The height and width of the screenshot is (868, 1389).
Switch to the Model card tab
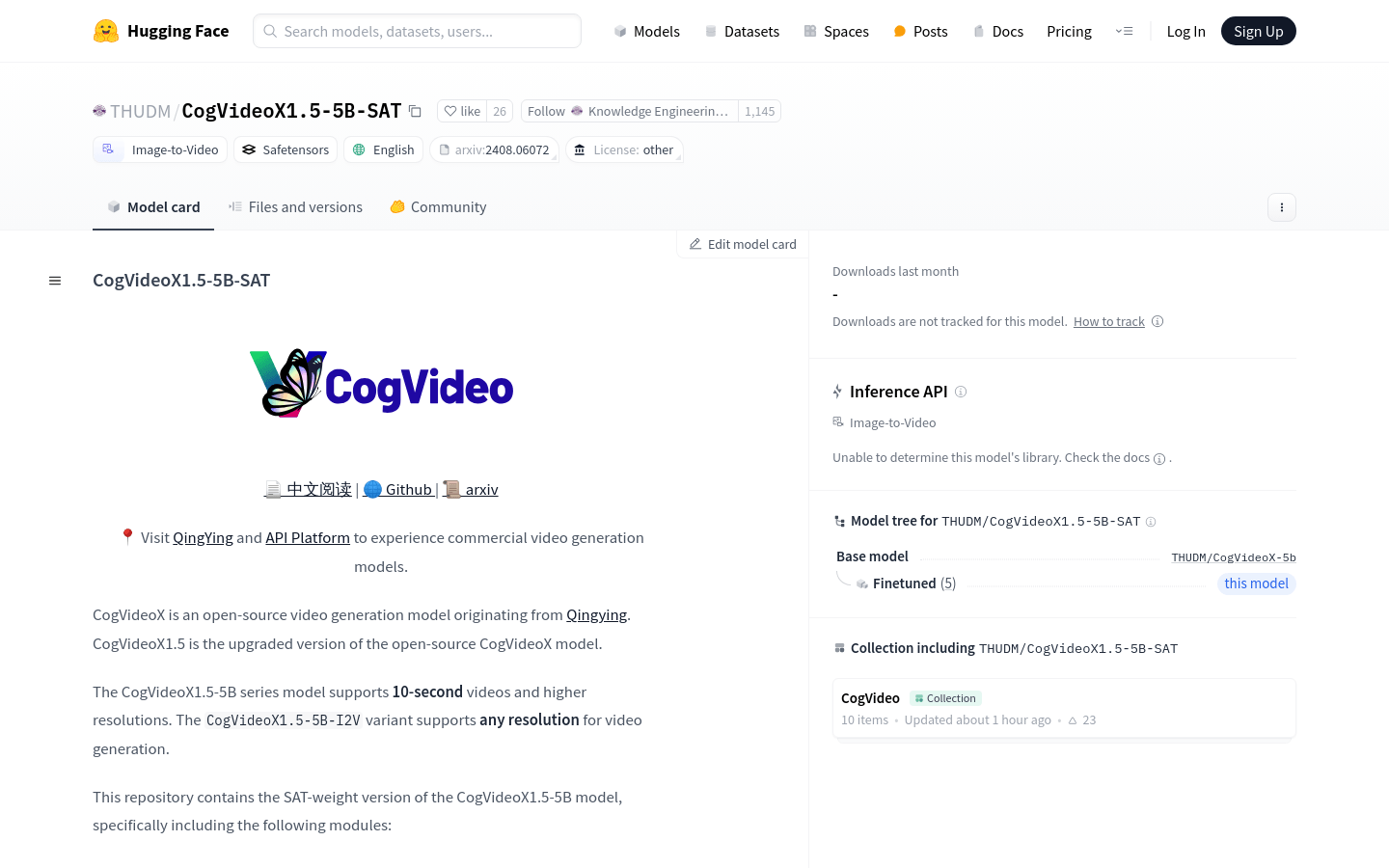tap(153, 206)
